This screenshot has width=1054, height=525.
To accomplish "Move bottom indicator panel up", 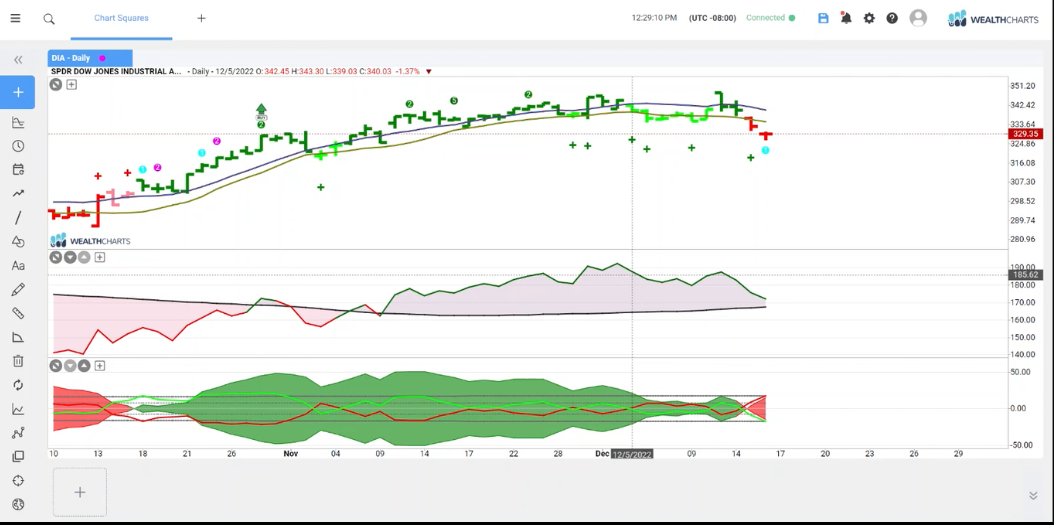I will pos(84,366).
